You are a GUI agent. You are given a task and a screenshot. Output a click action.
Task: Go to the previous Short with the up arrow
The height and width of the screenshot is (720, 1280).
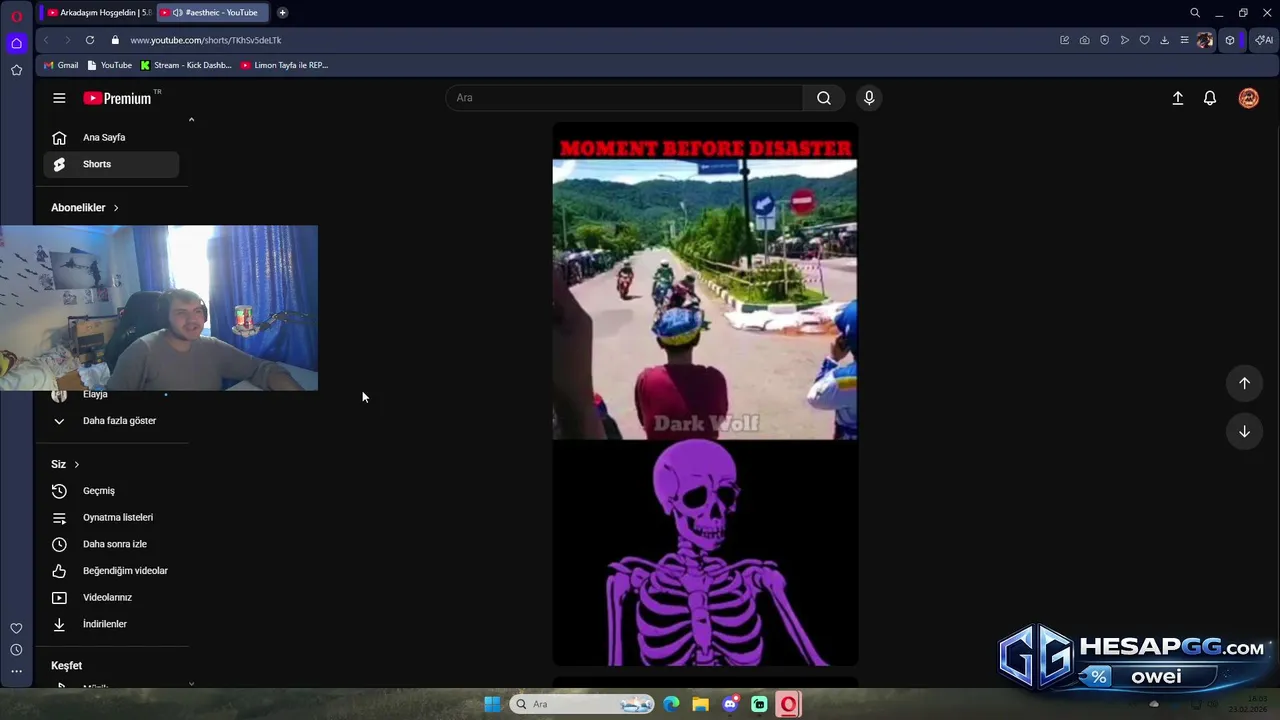click(1244, 383)
